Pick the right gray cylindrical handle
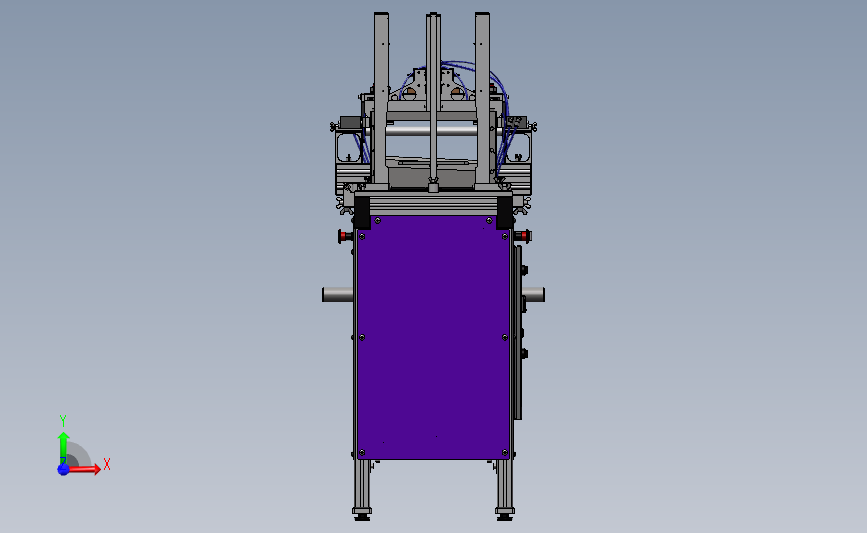 click(x=534, y=295)
